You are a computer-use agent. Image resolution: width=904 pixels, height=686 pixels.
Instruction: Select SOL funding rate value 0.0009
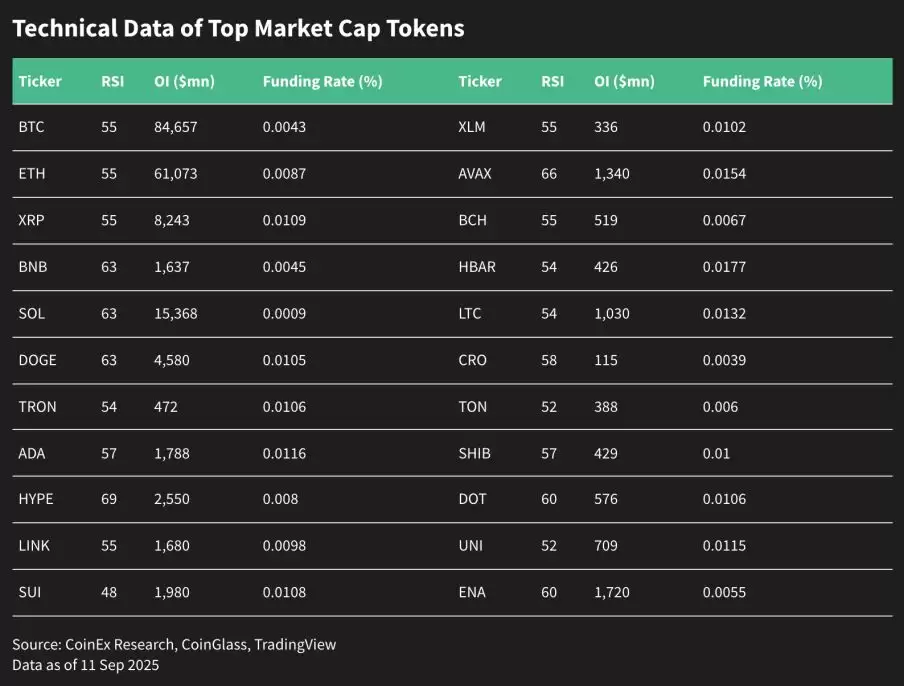coord(284,314)
